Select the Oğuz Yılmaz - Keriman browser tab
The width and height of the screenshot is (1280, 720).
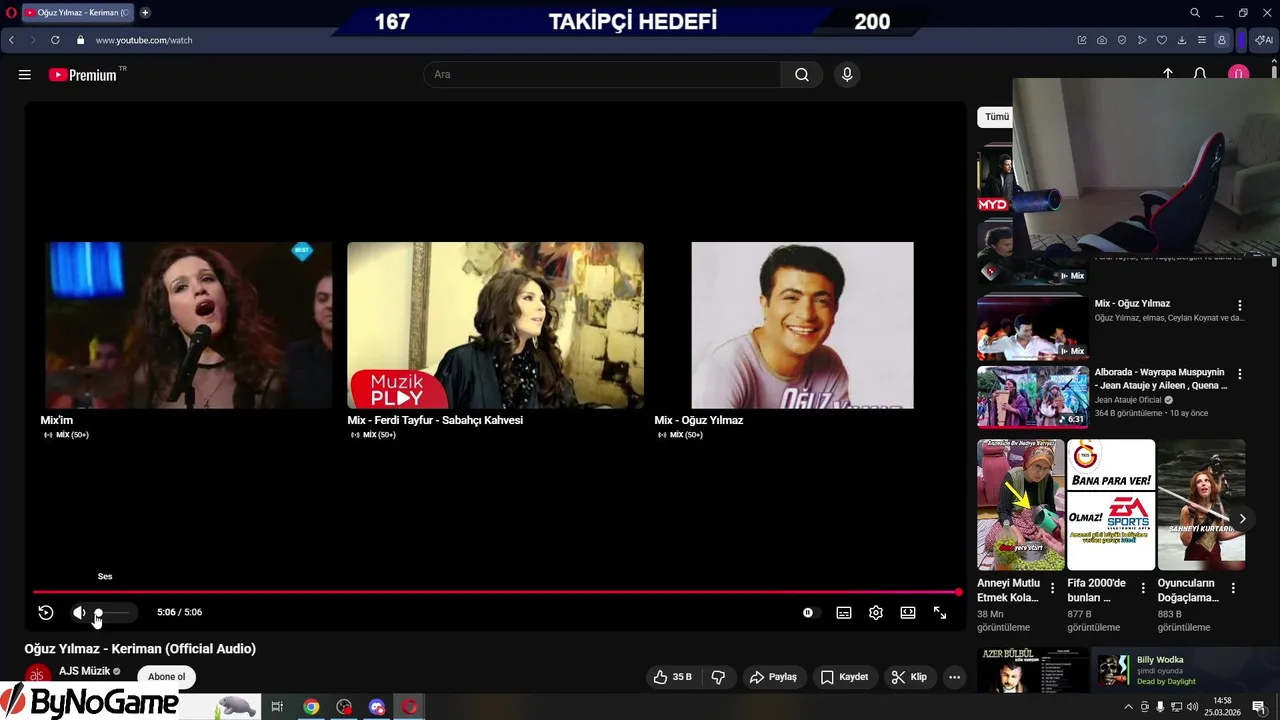[x=76, y=13]
